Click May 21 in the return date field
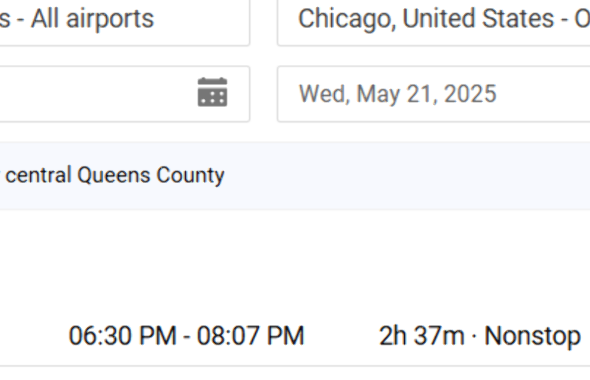Screen dimensions: 590x380 397,94
